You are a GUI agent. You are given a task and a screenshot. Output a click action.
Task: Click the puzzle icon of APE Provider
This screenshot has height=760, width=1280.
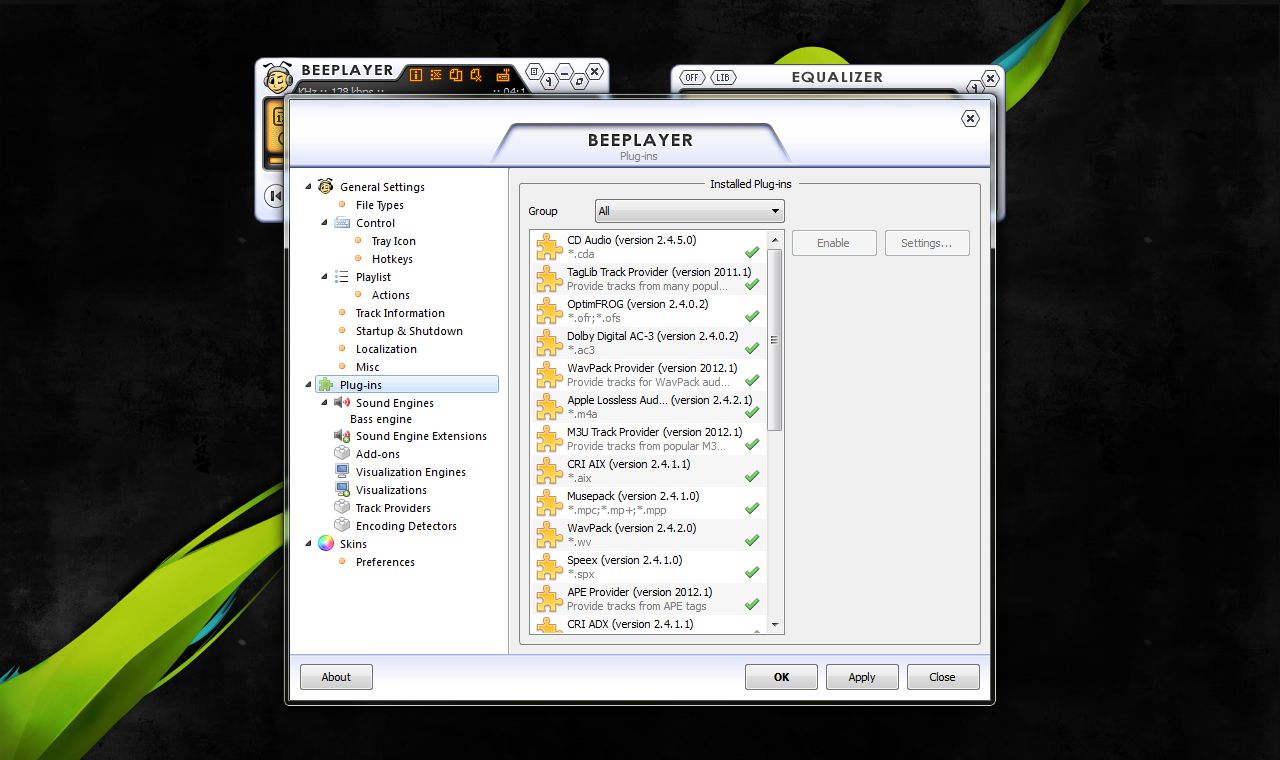[x=549, y=598]
